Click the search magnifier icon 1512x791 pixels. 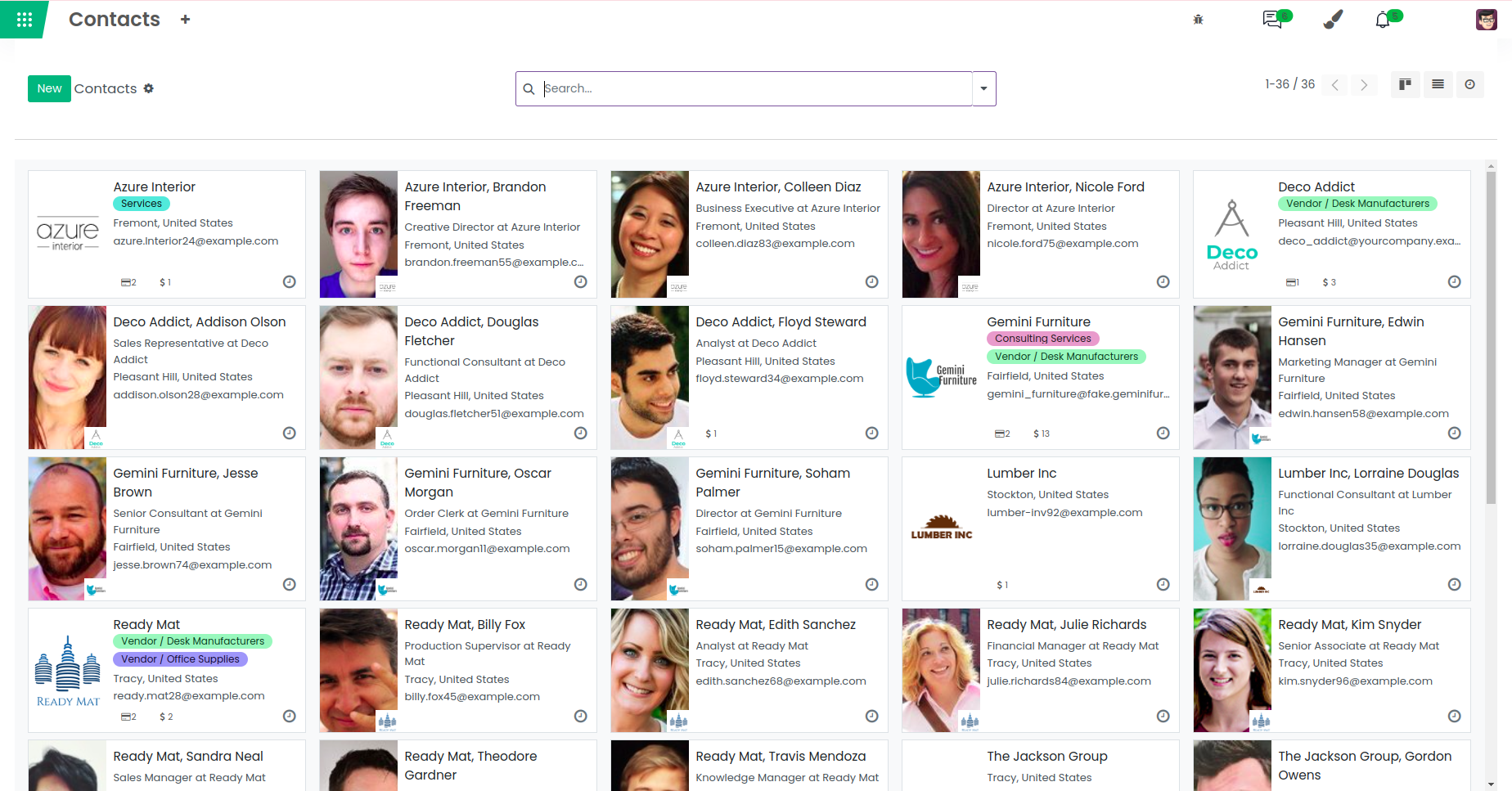529,89
